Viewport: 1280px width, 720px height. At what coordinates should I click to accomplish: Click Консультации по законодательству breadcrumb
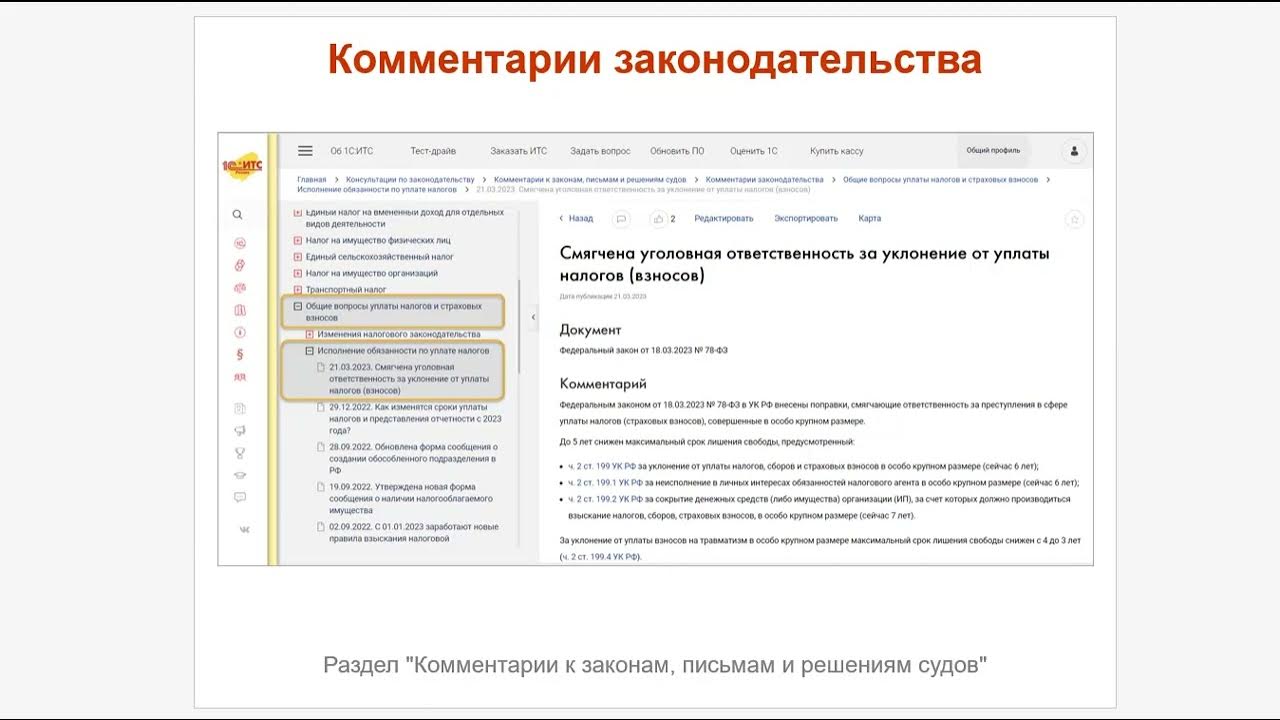(410, 179)
